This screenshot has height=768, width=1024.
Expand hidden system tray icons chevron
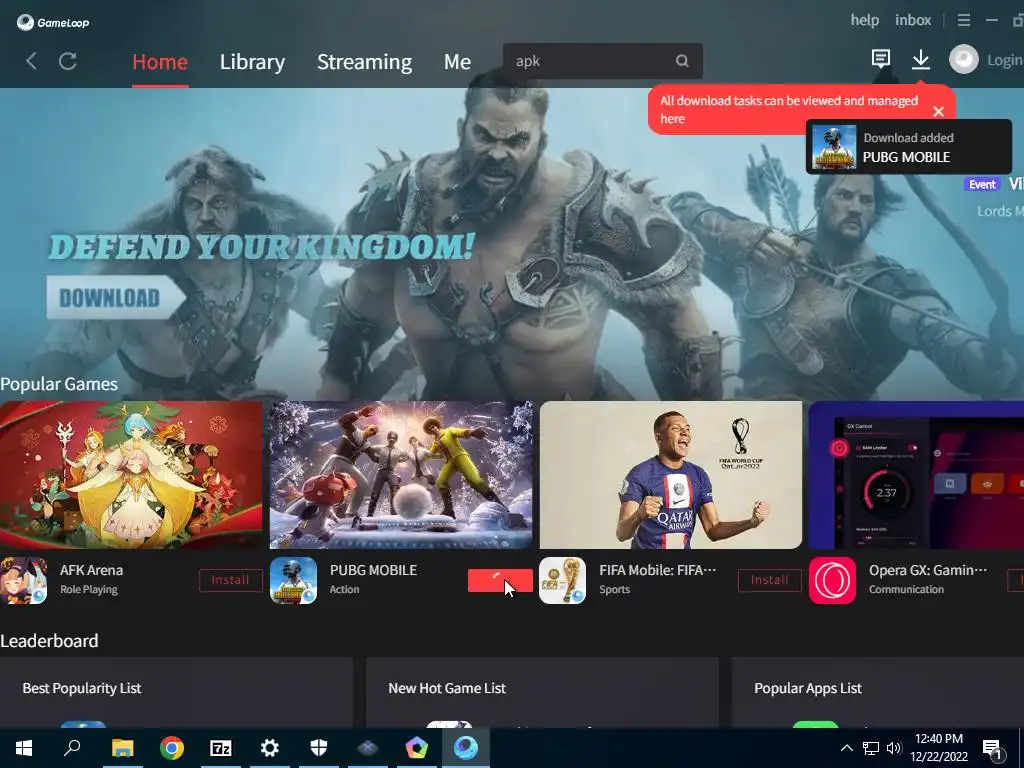846,748
